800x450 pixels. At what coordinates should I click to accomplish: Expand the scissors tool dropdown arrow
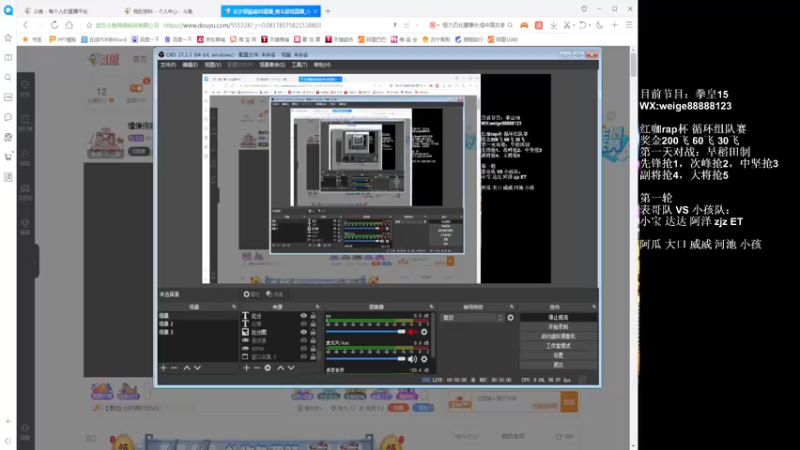pos(573,25)
